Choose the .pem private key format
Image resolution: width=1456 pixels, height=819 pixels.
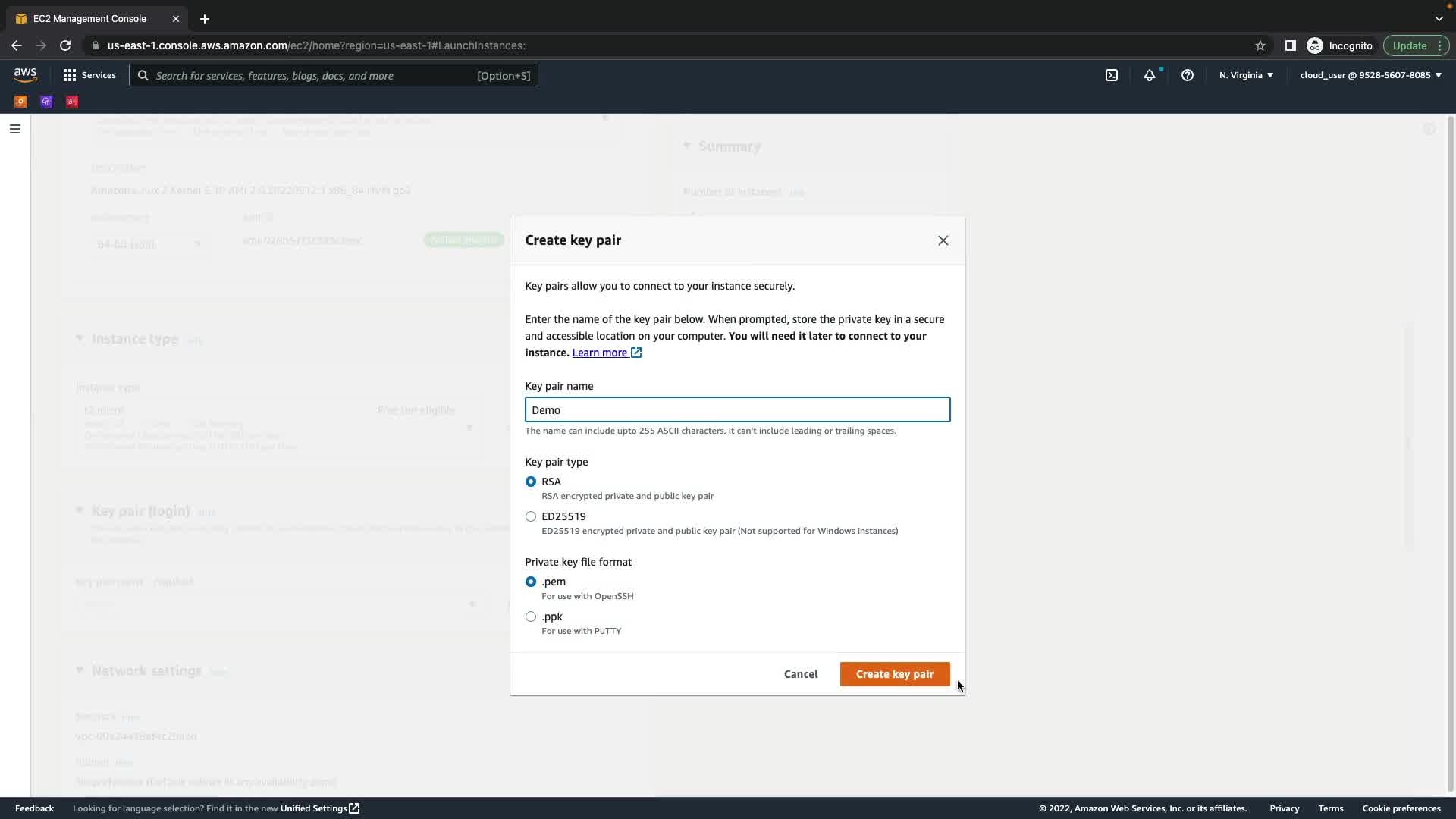531,582
